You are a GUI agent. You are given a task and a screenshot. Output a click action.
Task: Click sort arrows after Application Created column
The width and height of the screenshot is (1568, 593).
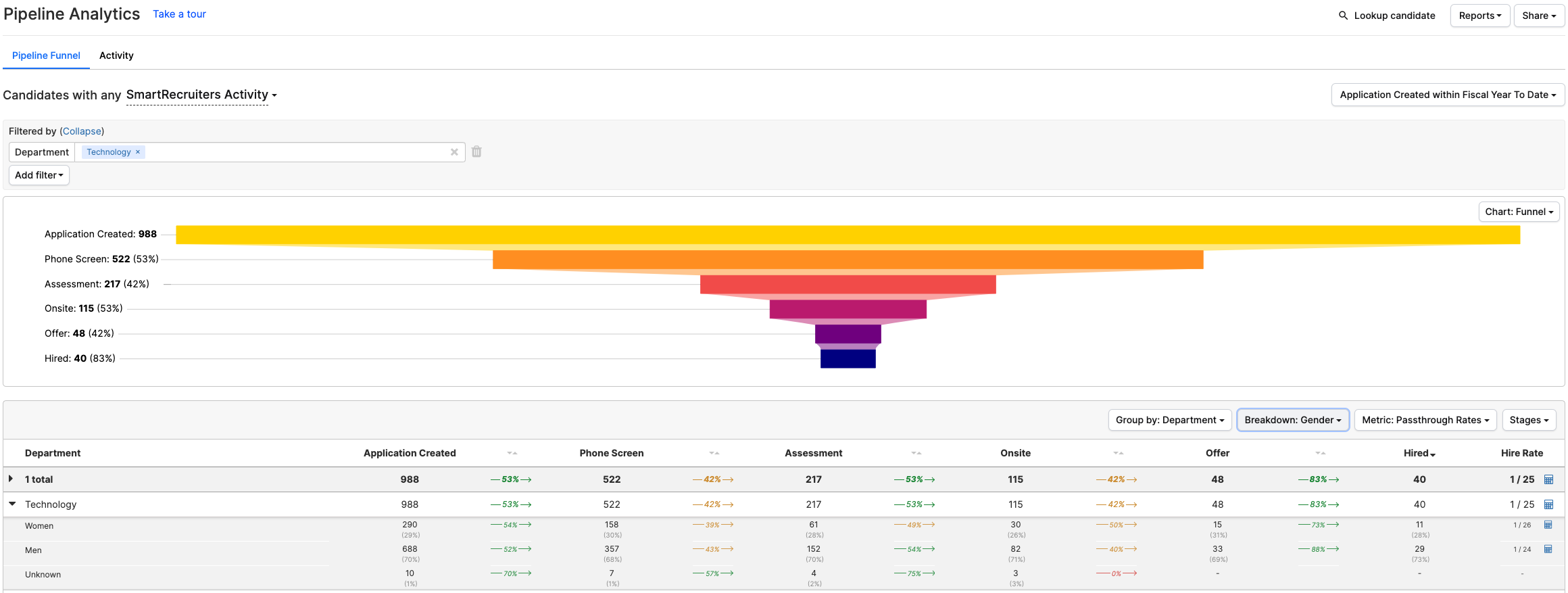pos(512,453)
